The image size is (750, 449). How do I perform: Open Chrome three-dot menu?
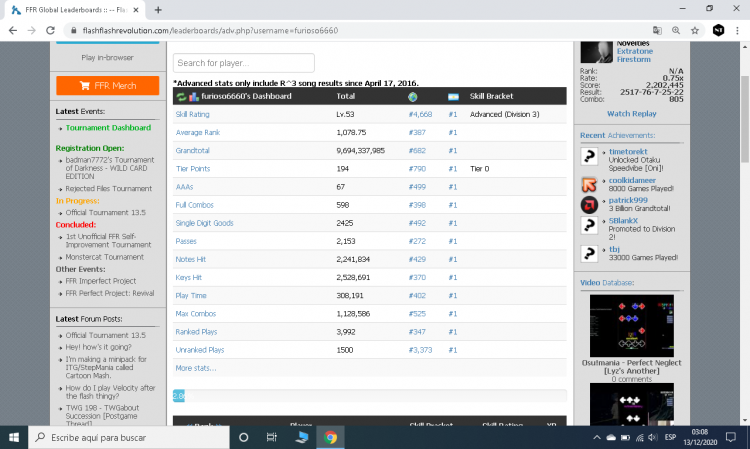click(737, 30)
